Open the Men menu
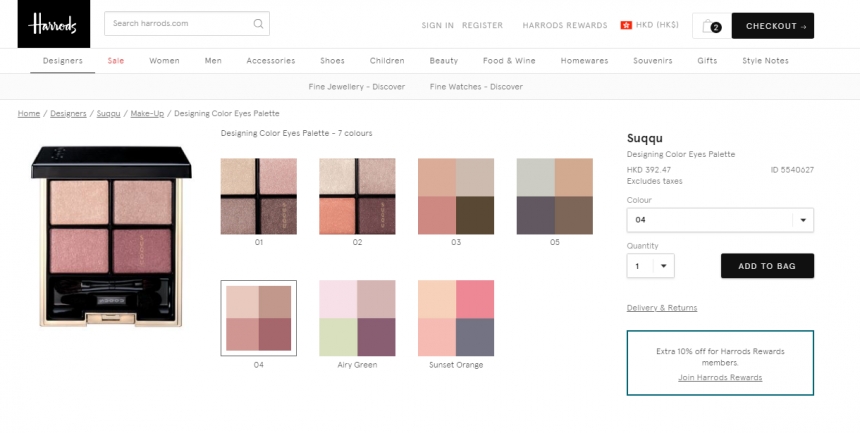 [x=213, y=61]
